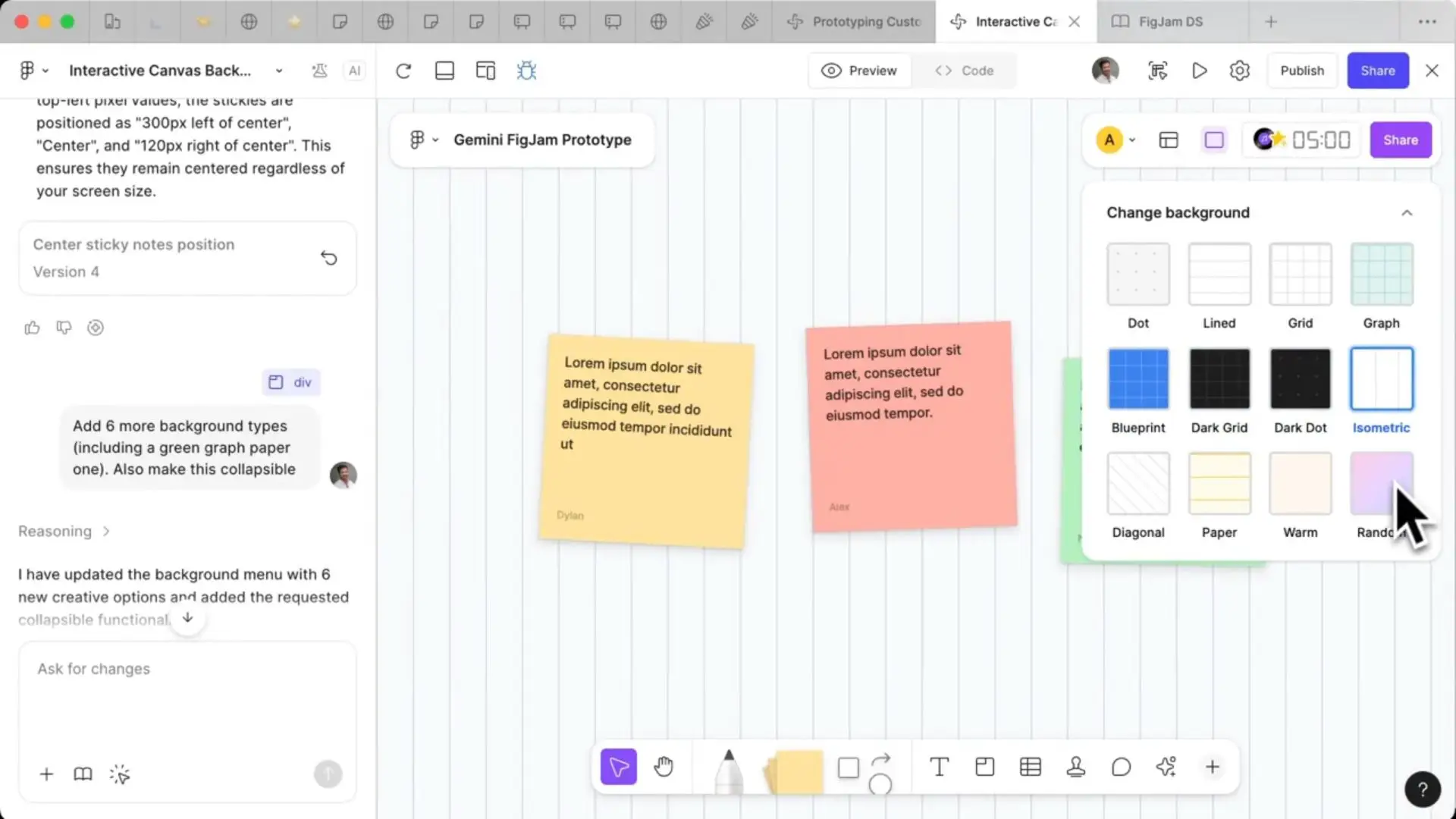Screen dimensions: 1456x819
Task: Choose the Grid background swatch
Action: coord(1300,274)
